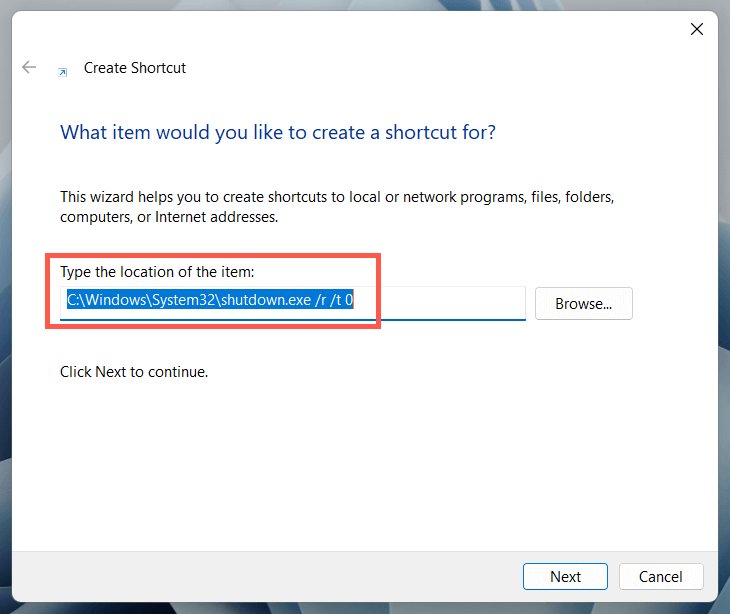Proceed by pressing the Next button
The image size is (730, 614).
[x=565, y=576]
